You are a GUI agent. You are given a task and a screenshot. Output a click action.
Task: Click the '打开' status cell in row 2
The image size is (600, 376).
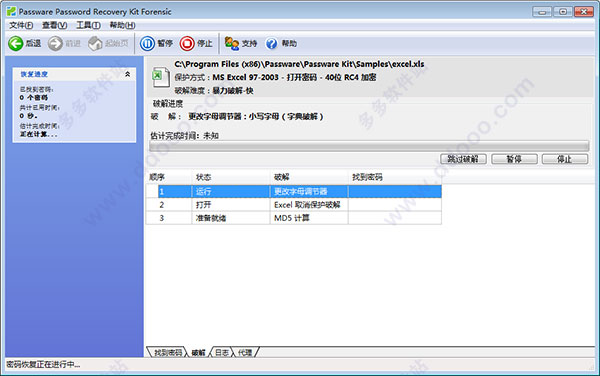(231, 205)
